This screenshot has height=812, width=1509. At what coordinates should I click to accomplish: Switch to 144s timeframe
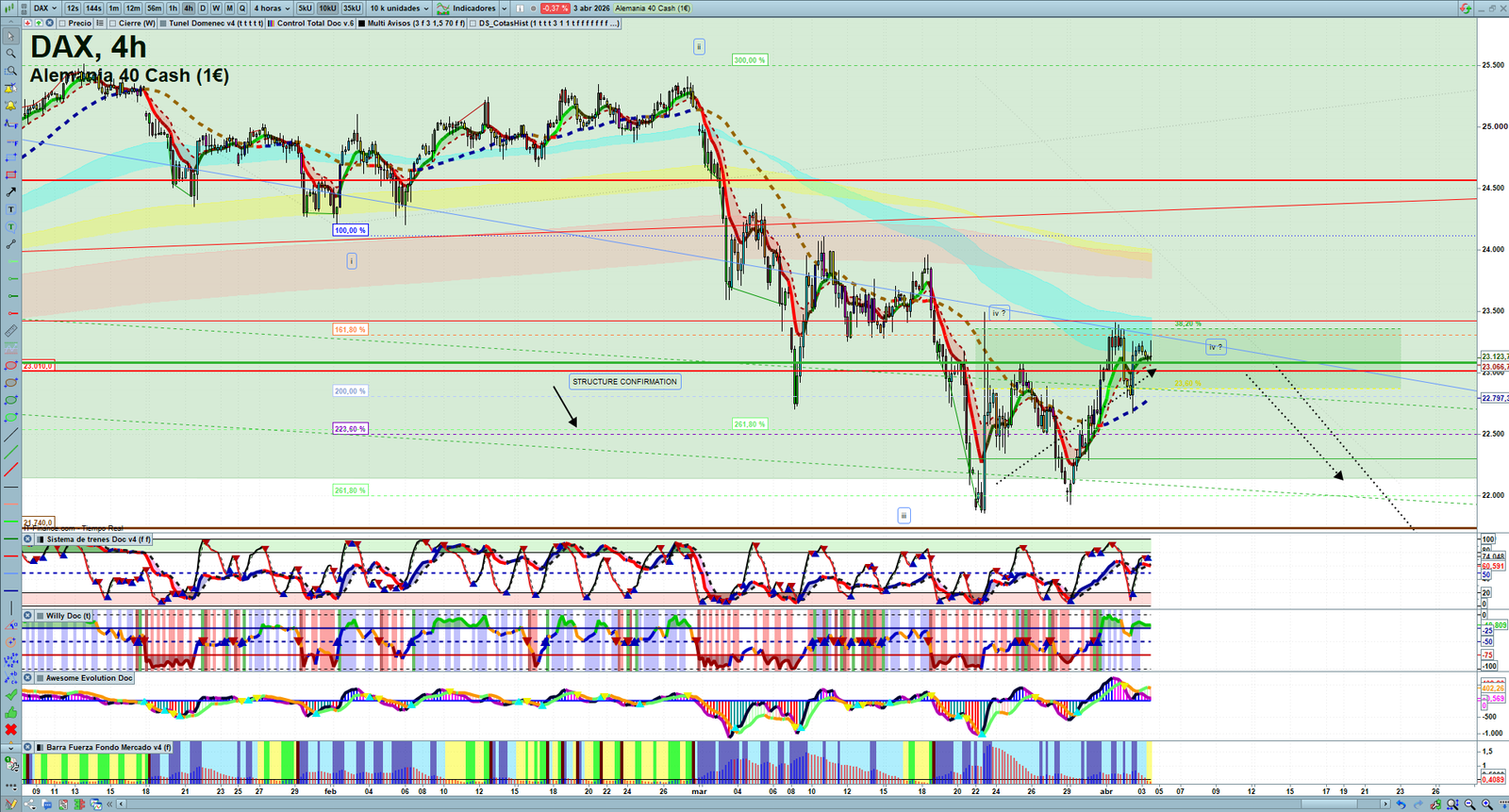[x=93, y=8]
